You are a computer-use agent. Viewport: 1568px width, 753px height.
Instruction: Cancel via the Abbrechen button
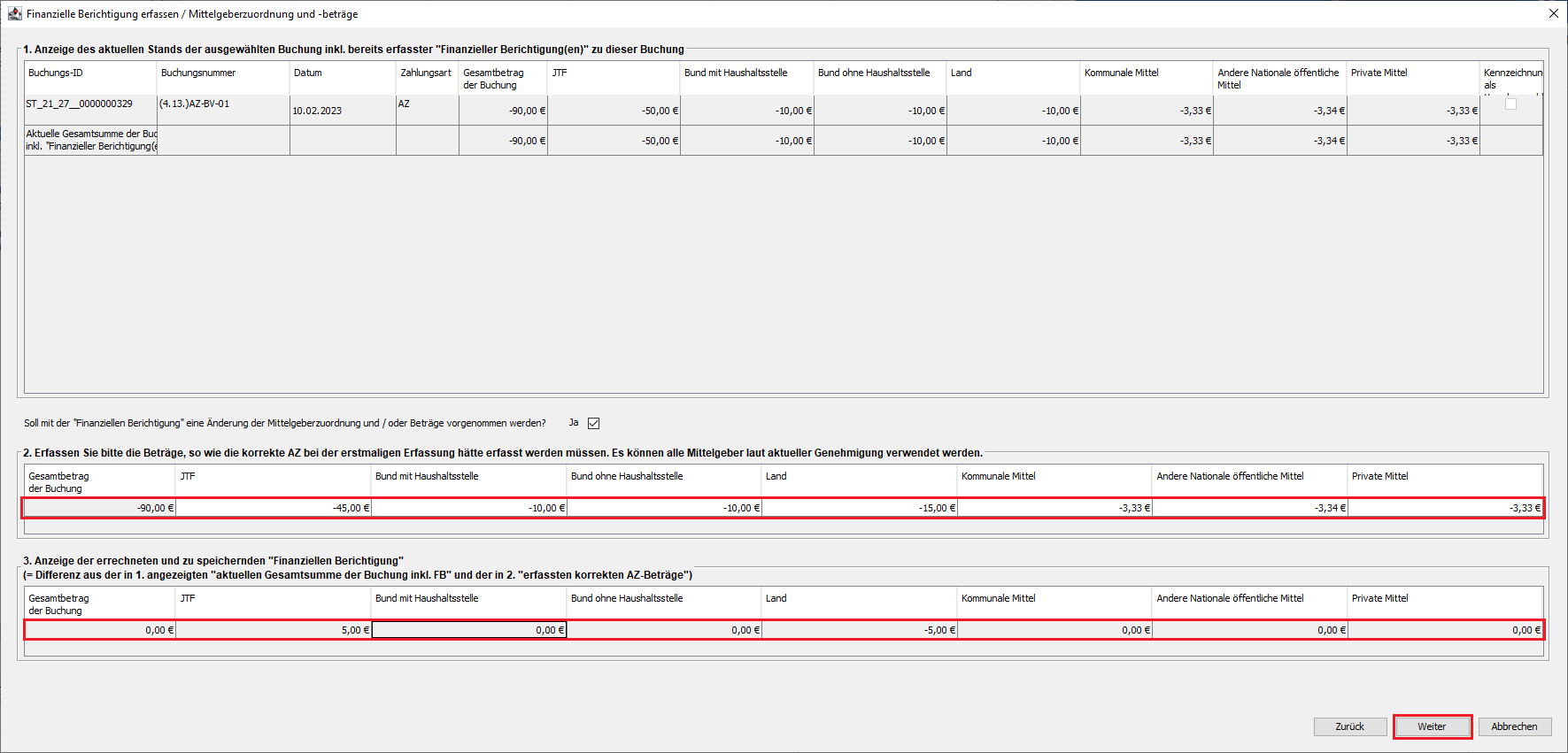tap(1514, 726)
